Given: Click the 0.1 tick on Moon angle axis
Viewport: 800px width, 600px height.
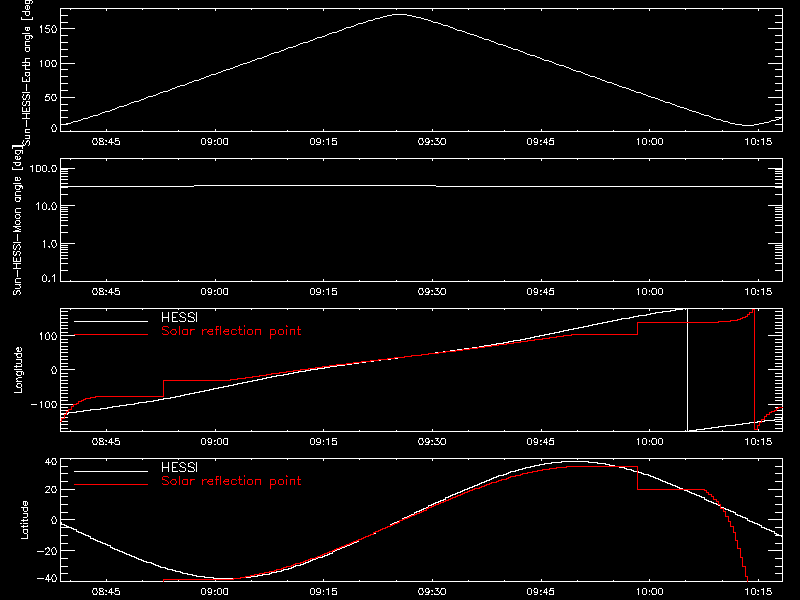Looking at the screenshot, I should [49, 279].
